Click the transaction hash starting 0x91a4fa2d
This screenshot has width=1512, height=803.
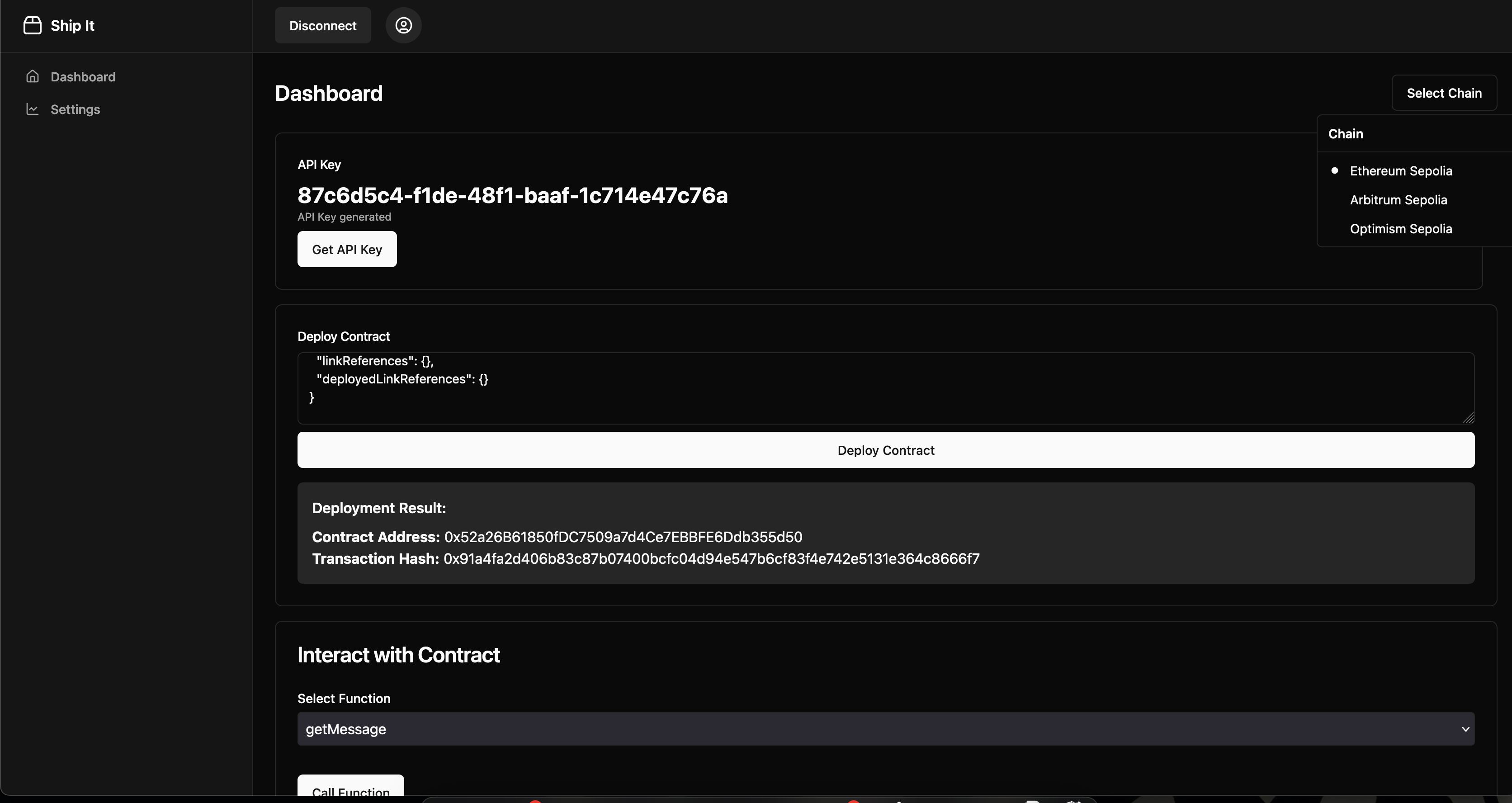[711, 559]
